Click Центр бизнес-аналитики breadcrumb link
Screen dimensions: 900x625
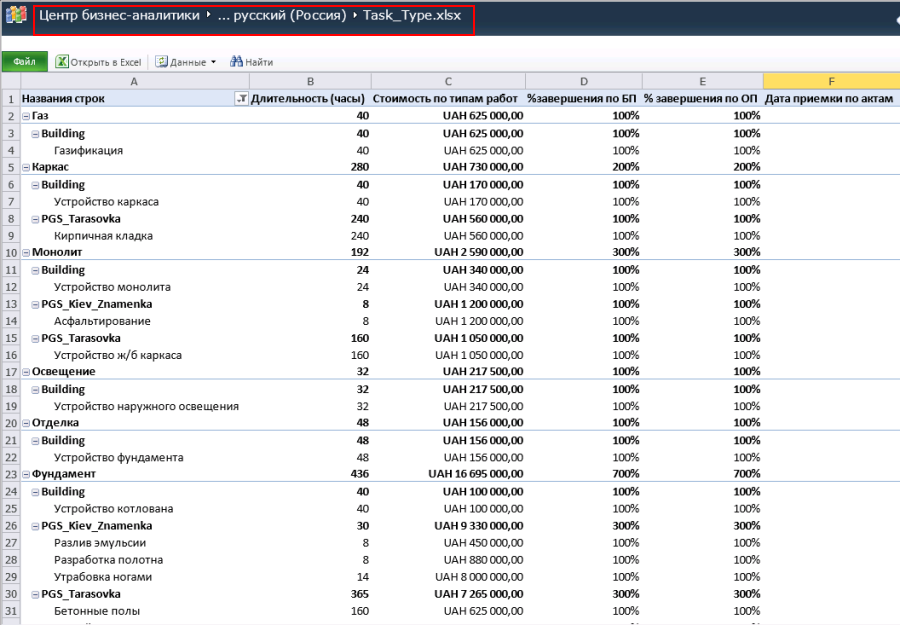119,15
